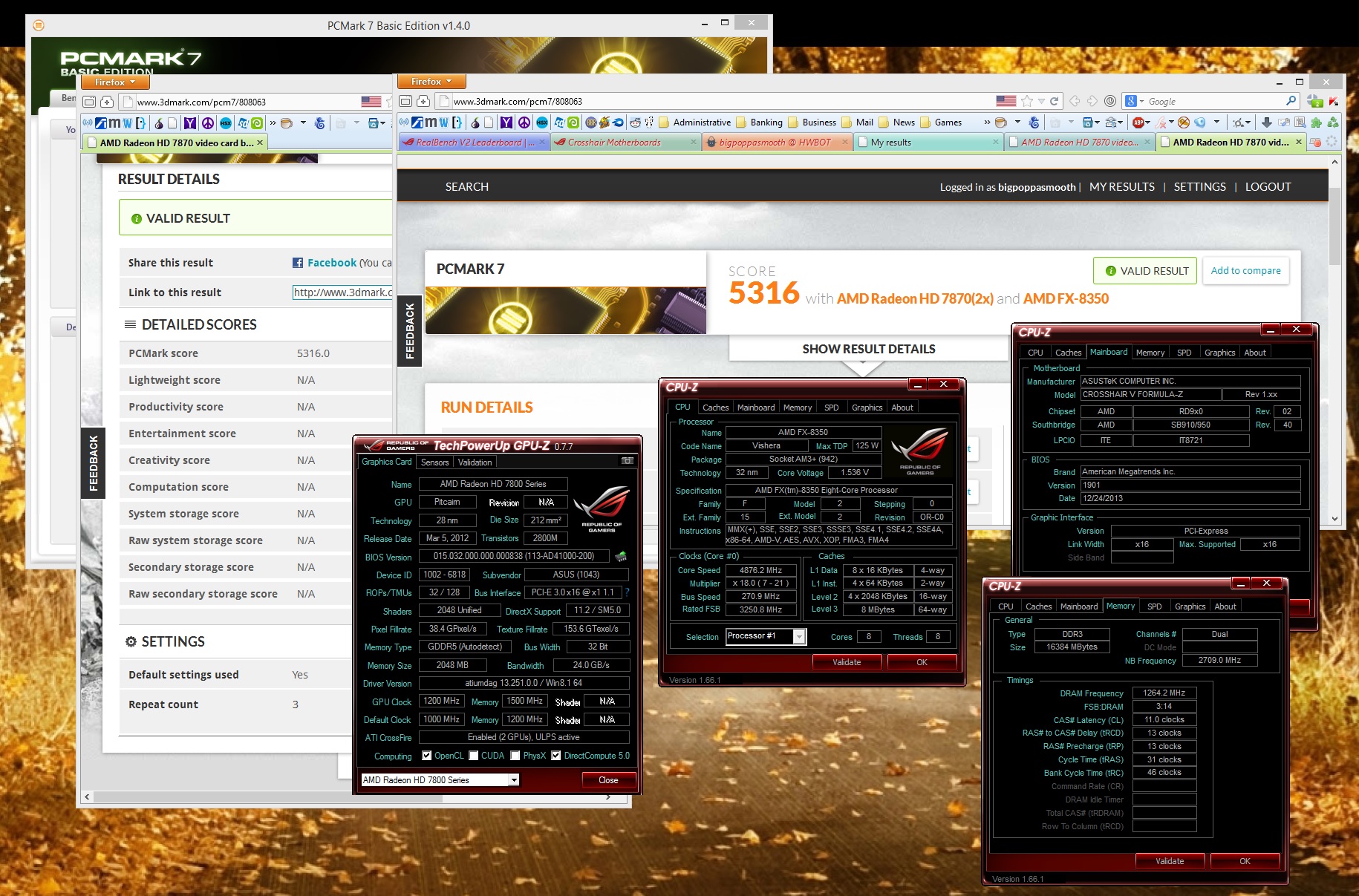Open the Games bookmarks folder
This screenshot has height=896, width=1359.
pos(941,122)
